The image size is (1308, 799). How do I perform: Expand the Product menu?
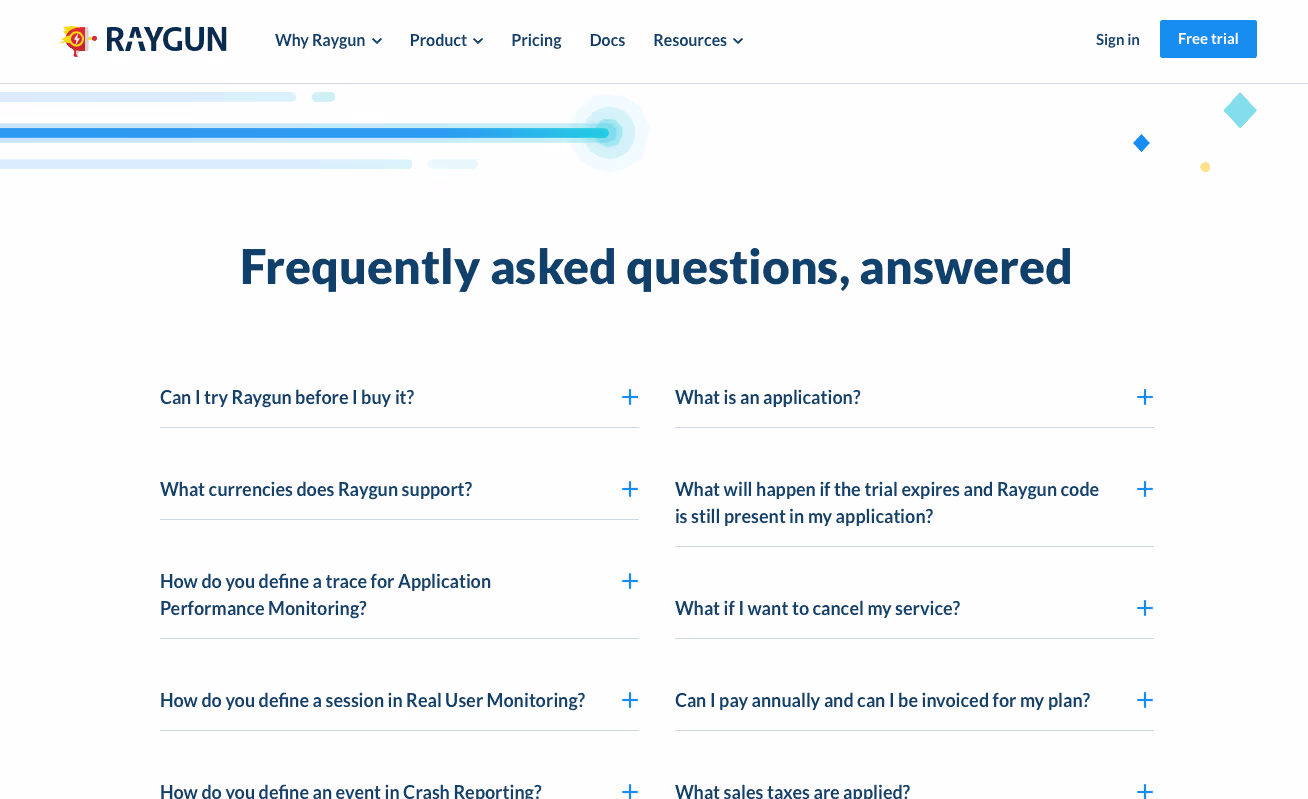[x=446, y=40]
